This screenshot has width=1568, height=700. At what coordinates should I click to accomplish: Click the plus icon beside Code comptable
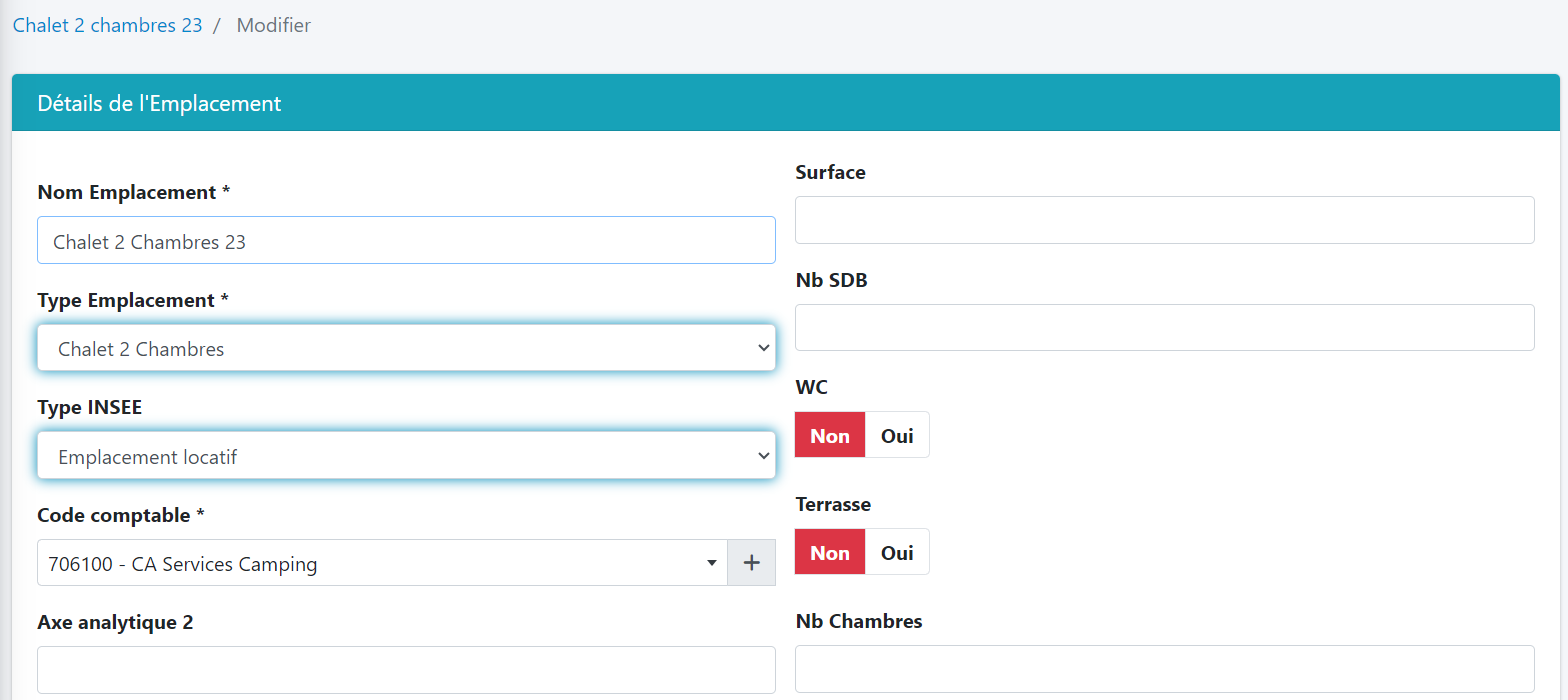pyautogui.click(x=751, y=563)
